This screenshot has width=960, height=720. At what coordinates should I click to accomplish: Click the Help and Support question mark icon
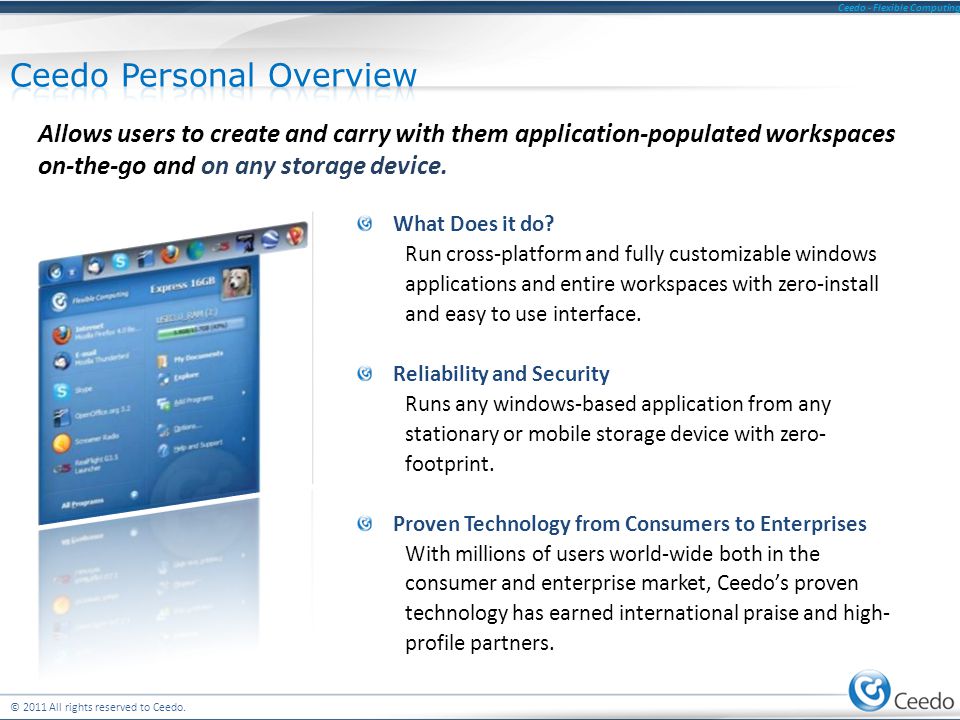(x=163, y=450)
